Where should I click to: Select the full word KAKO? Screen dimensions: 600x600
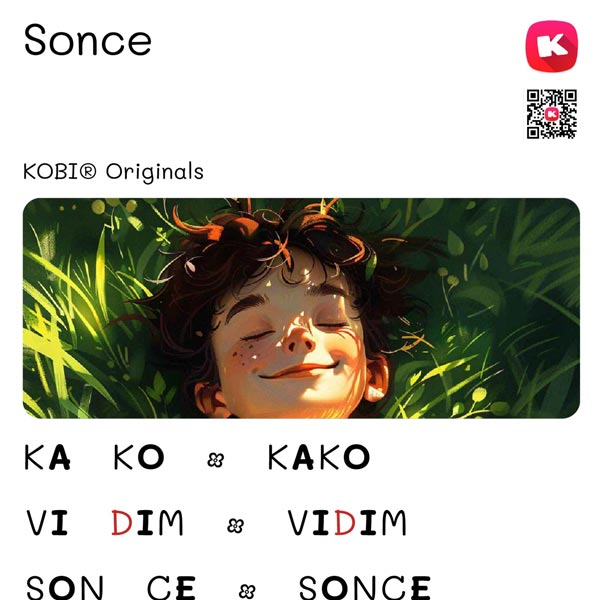point(319,457)
